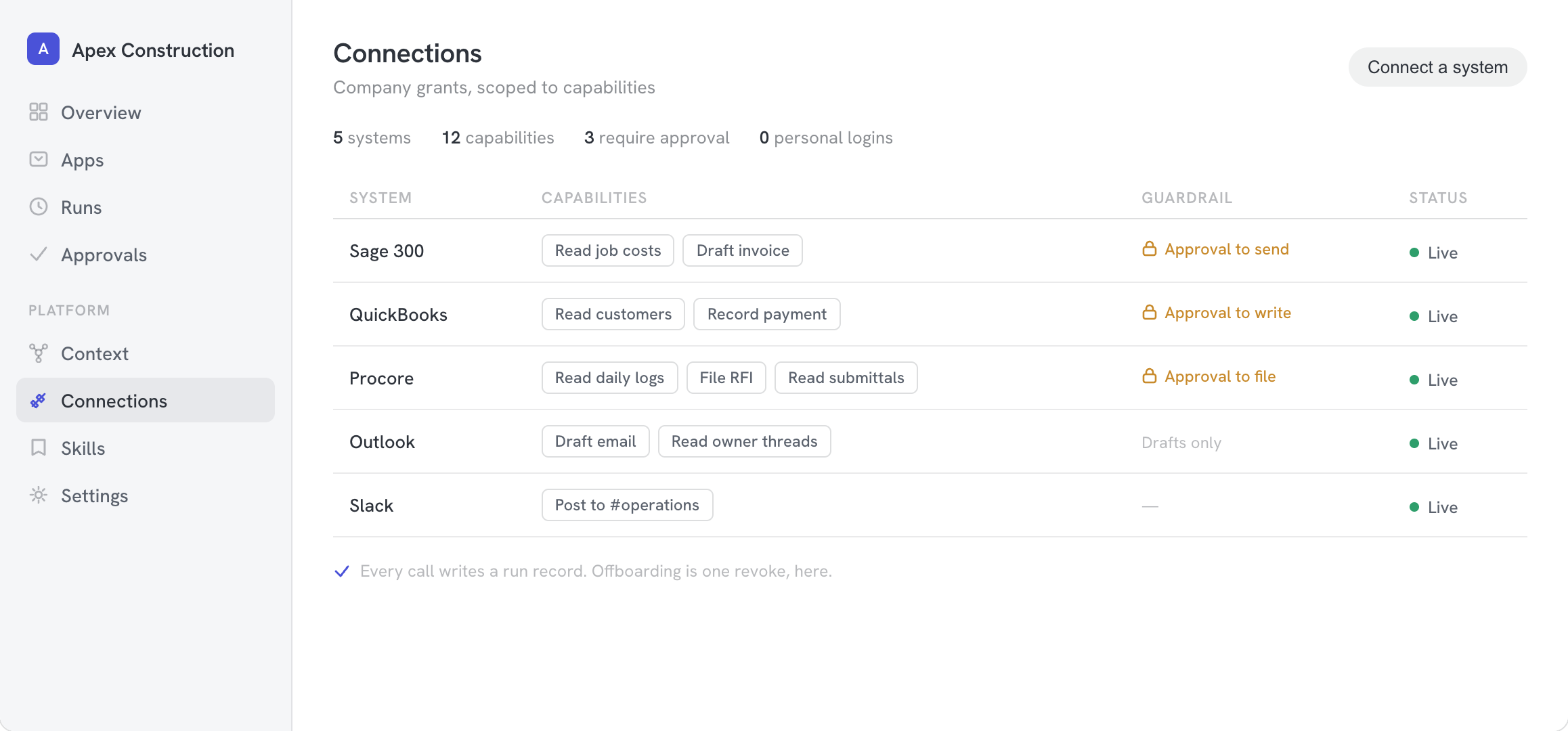Image resolution: width=1568 pixels, height=731 pixels.
Task: Click the File RFI capability chip
Action: (x=726, y=378)
